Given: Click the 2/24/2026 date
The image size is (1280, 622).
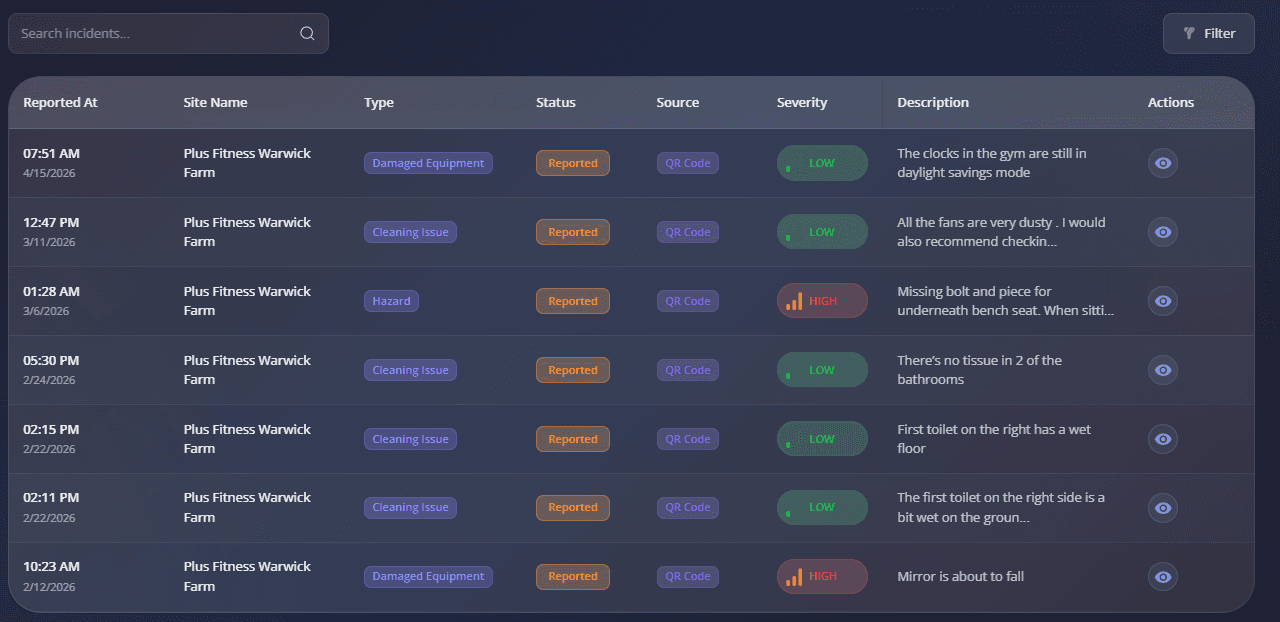Looking at the screenshot, I should 49,380.
